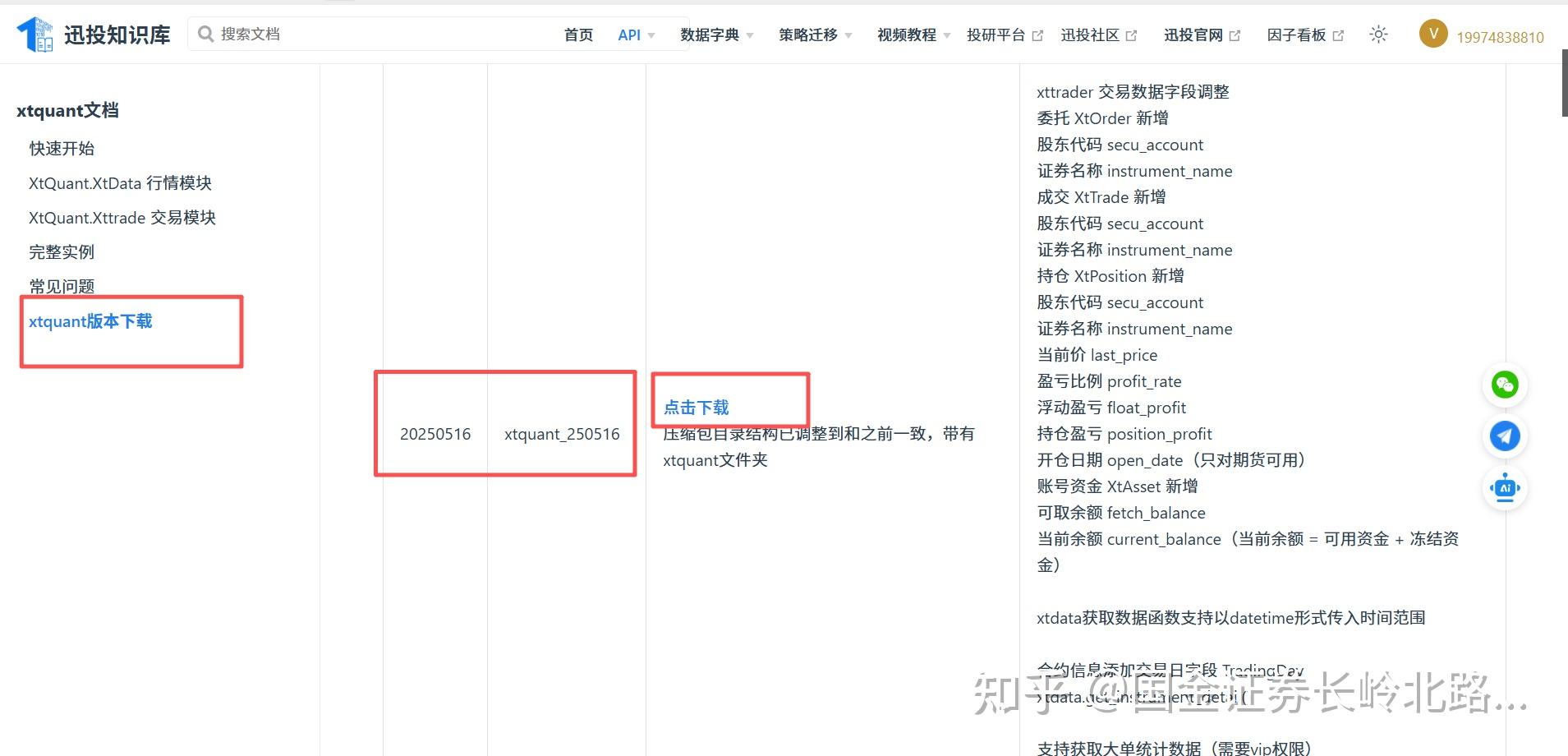Click the external link icon beside 投研平台
Viewport: 1568px width, 756px height.
click(1038, 35)
